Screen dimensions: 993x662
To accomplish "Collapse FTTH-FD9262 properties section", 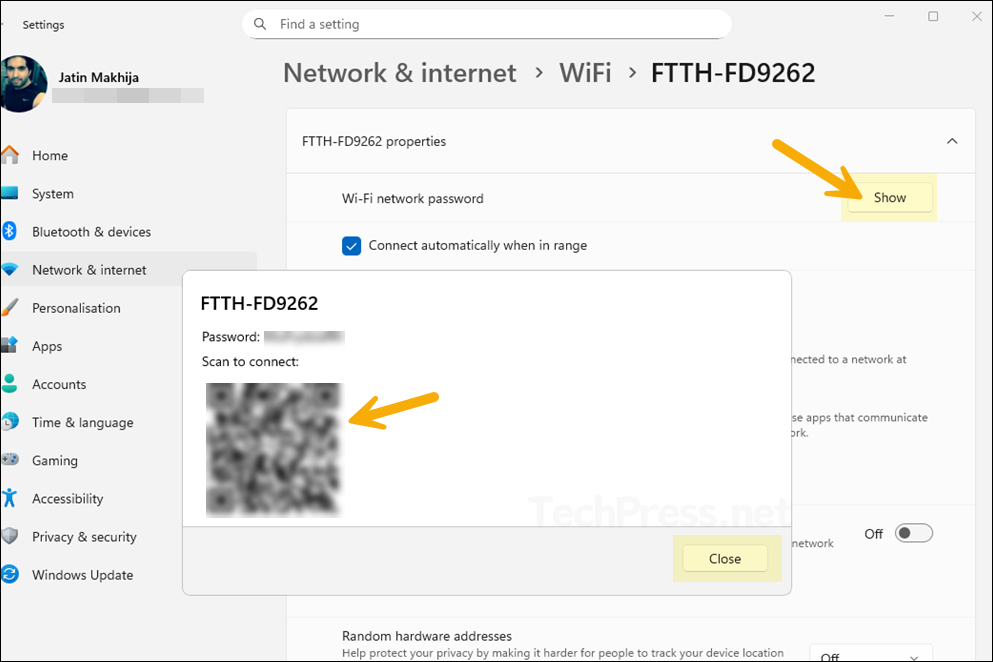I will (952, 141).
